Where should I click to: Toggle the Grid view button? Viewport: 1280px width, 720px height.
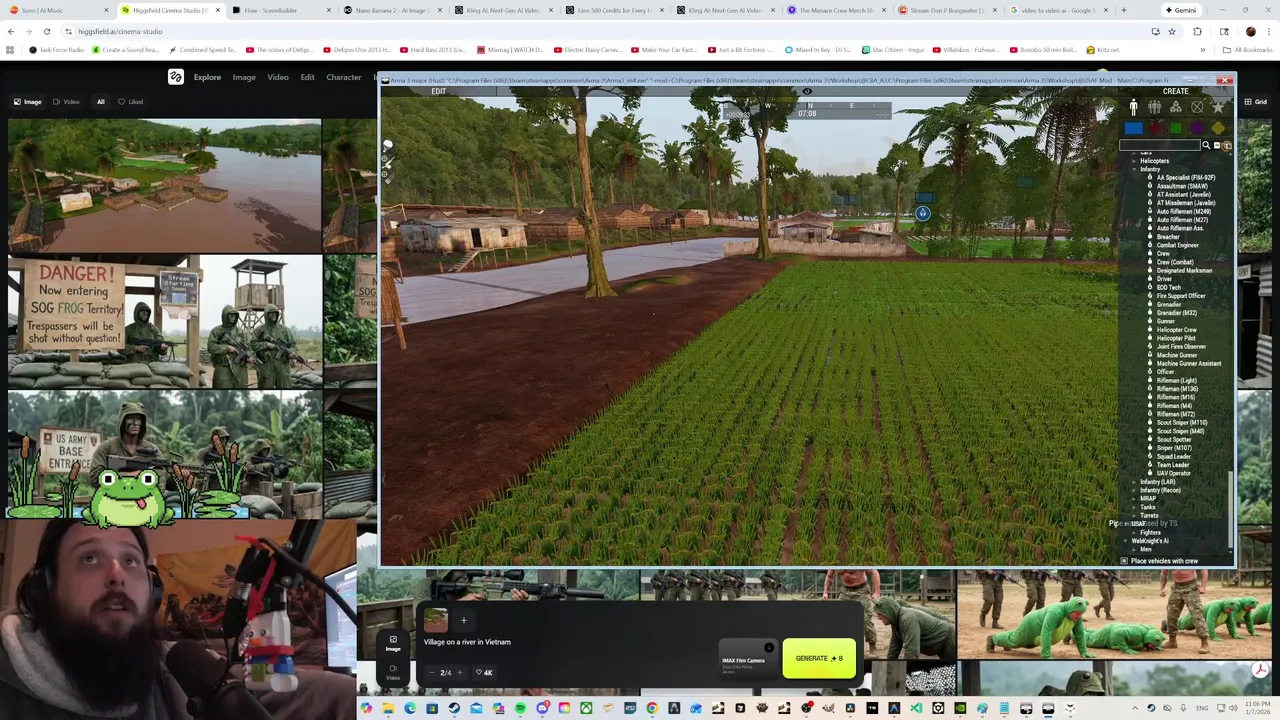1255,101
